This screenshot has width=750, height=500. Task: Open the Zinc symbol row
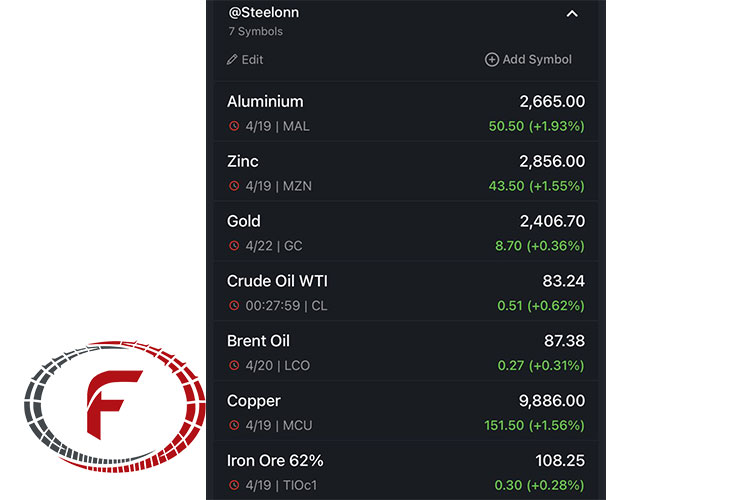click(406, 172)
